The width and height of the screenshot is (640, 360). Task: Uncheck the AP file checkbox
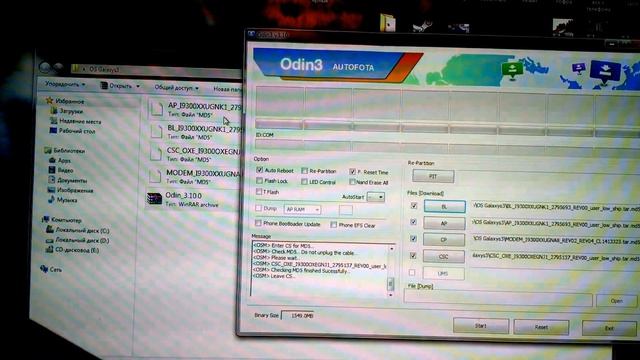(413, 222)
